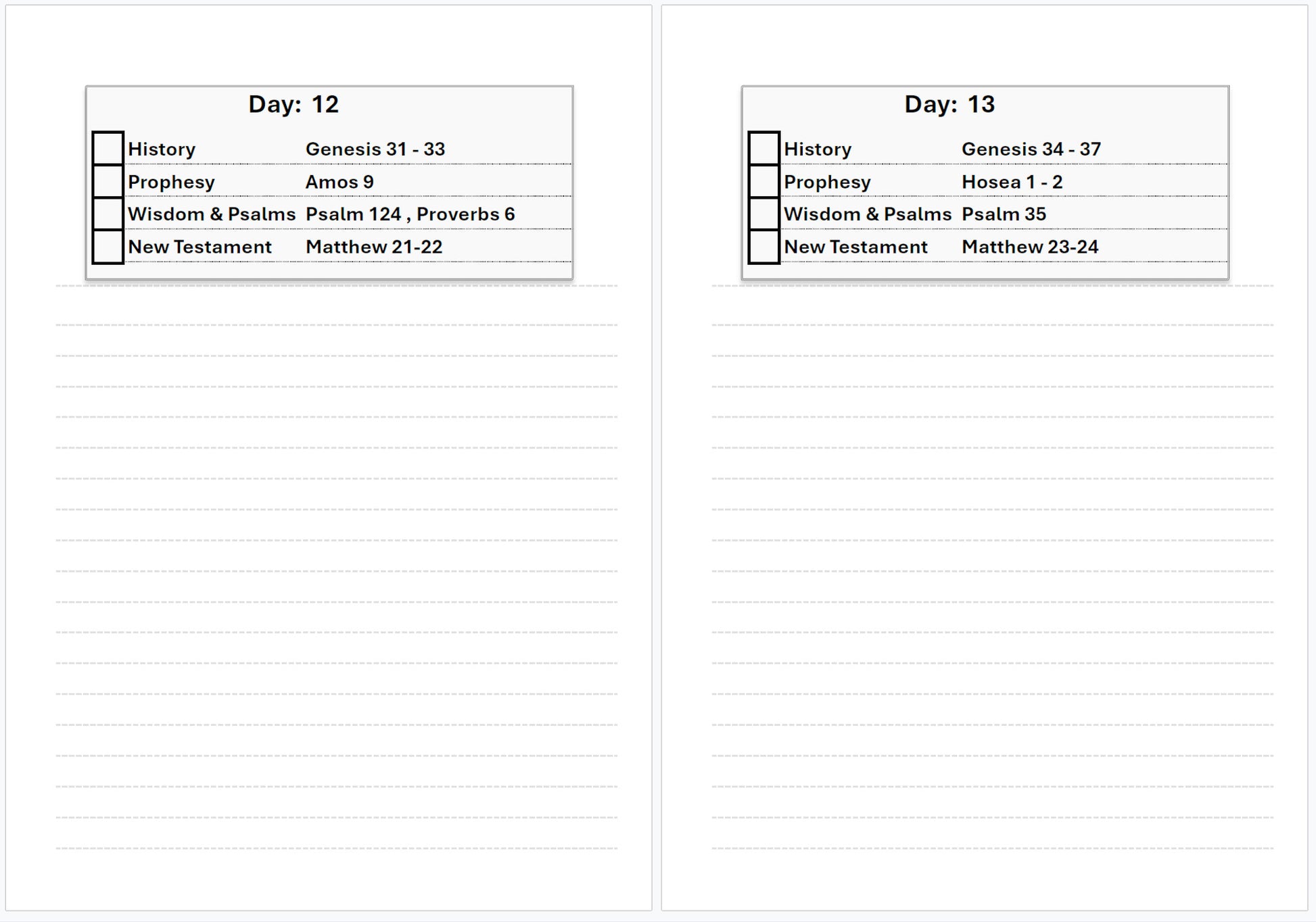This screenshot has height=922, width=1316.
Task: Click the "Hosea 1 - 2" reading text
Action: click(1012, 182)
